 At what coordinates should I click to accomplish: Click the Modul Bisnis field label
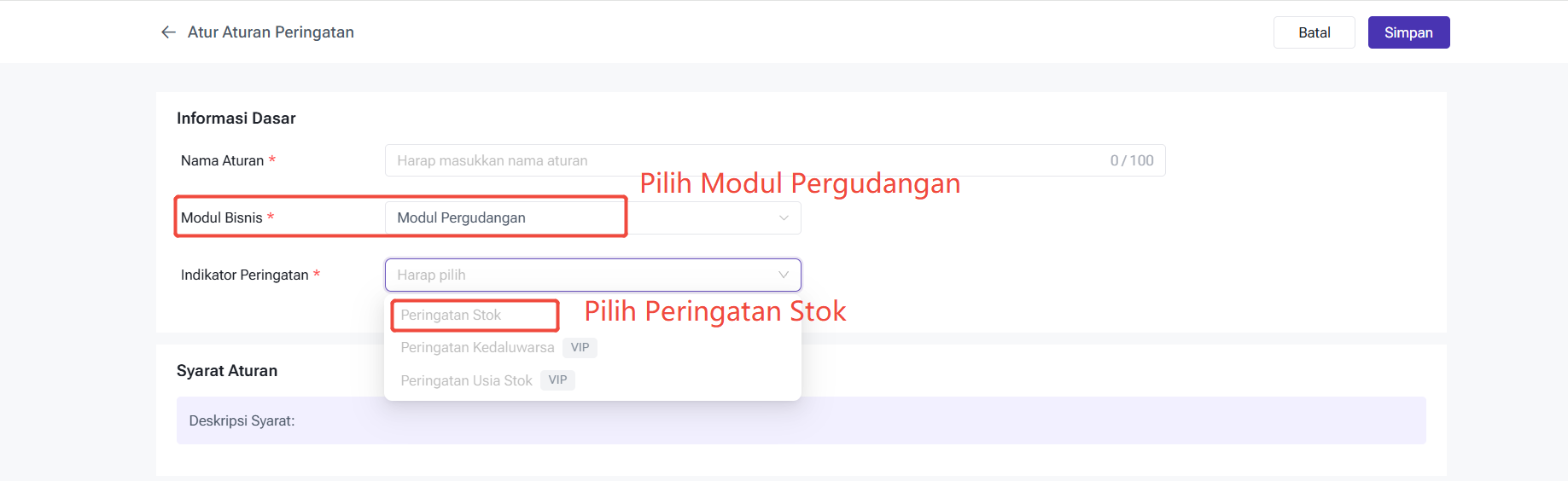(222, 217)
